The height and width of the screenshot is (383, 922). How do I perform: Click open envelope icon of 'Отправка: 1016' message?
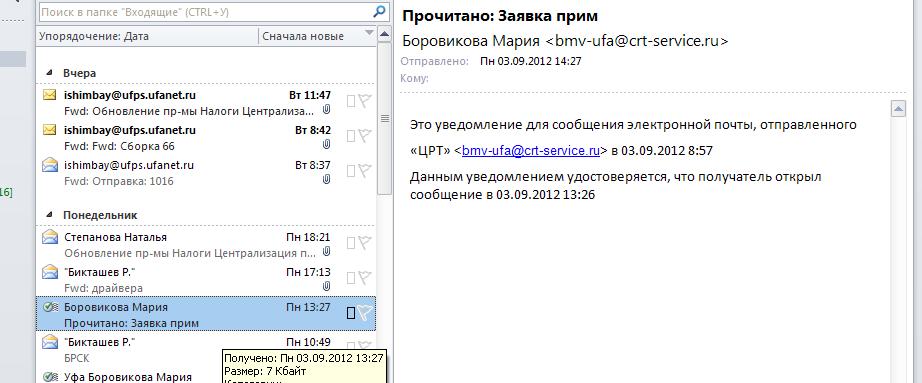[50, 165]
